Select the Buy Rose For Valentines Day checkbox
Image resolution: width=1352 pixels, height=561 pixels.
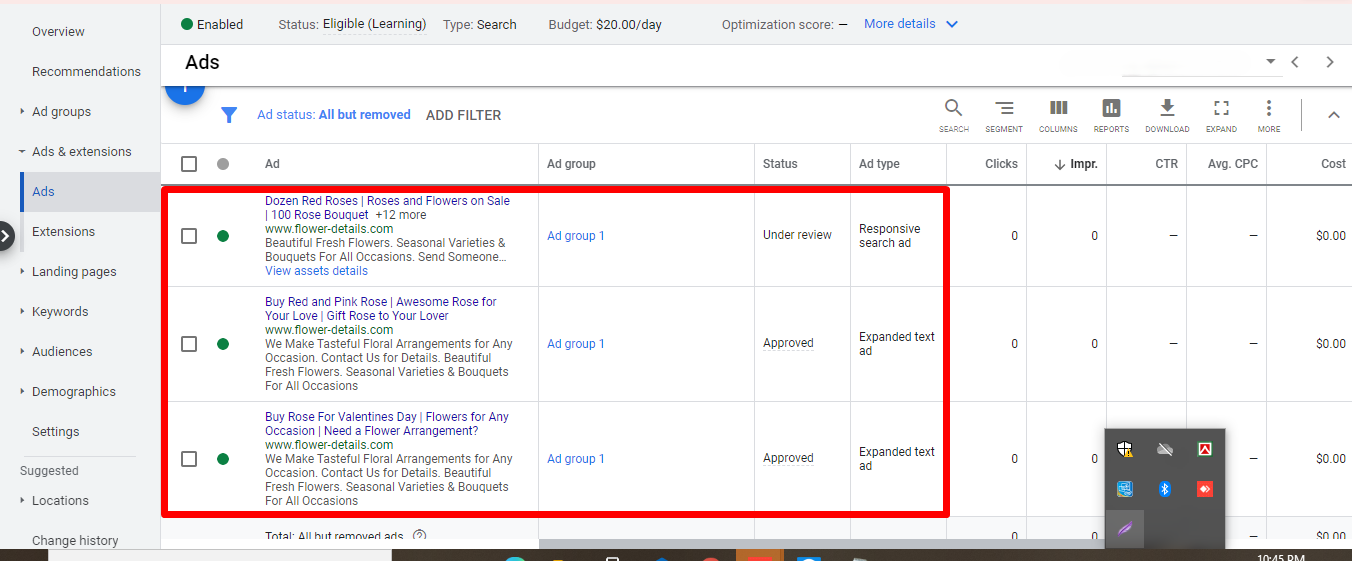pyautogui.click(x=189, y=459)
